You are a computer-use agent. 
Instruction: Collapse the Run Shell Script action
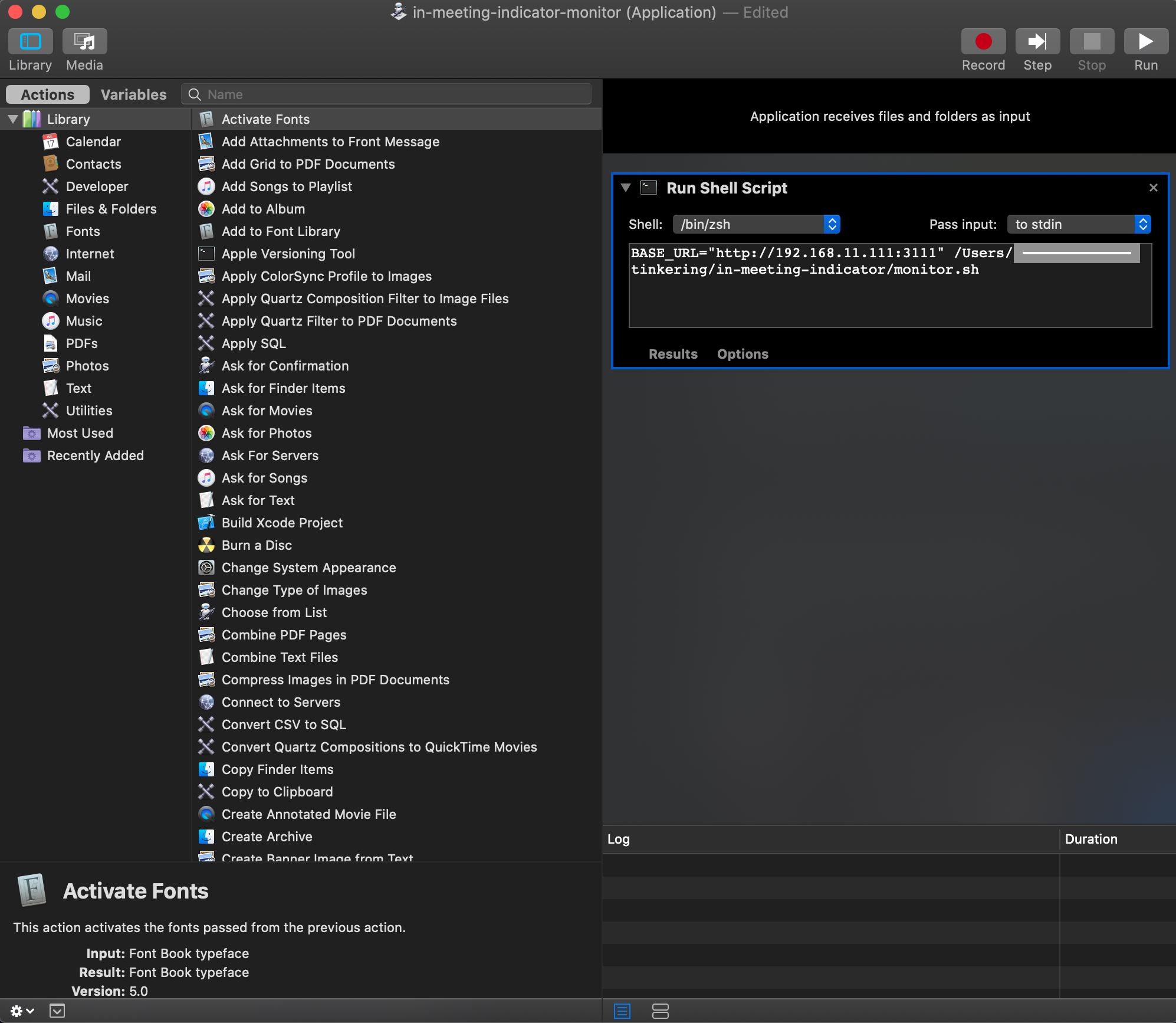click(626, 188)
